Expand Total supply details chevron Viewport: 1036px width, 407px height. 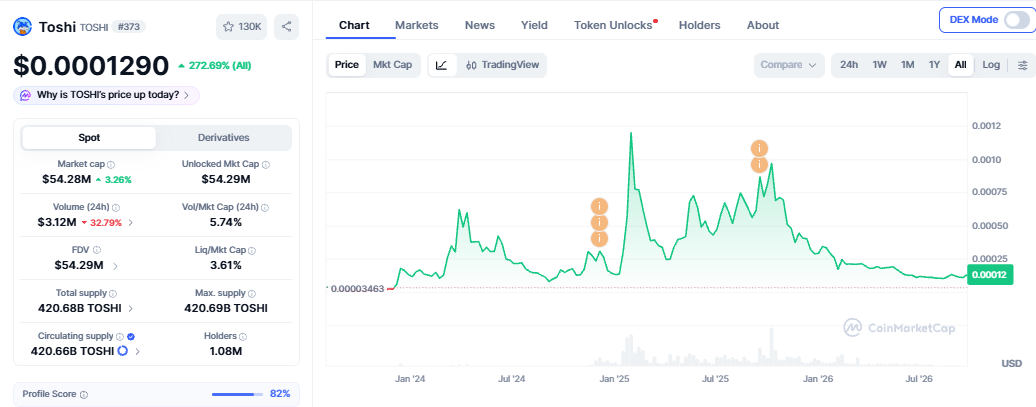(130, 309)
